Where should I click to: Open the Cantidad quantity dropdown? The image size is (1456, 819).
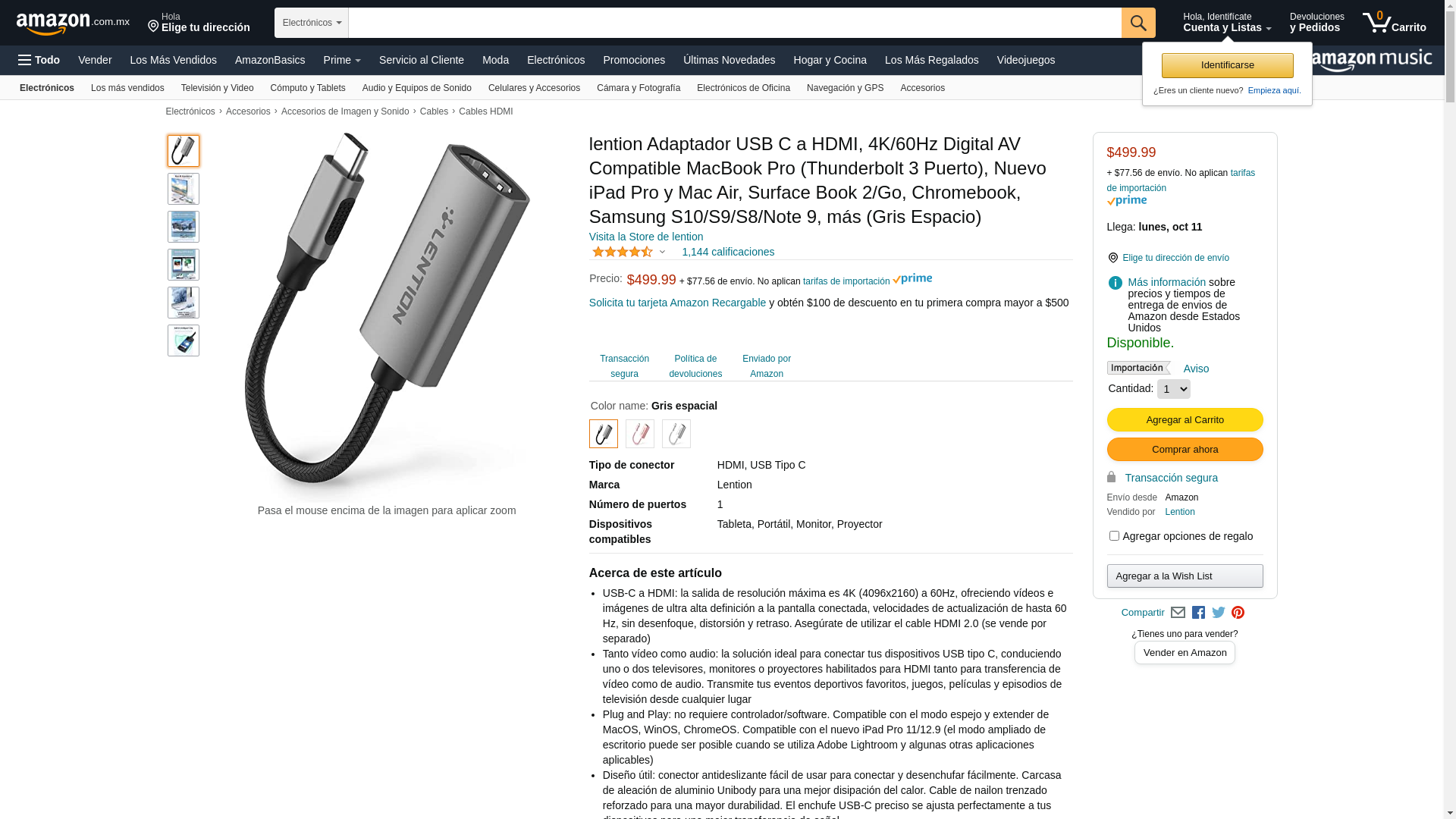[1174, 389]
